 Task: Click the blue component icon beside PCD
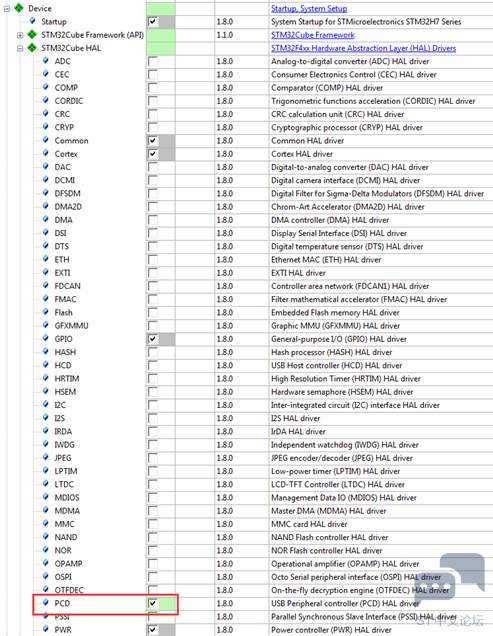click(x=45, y=602)
